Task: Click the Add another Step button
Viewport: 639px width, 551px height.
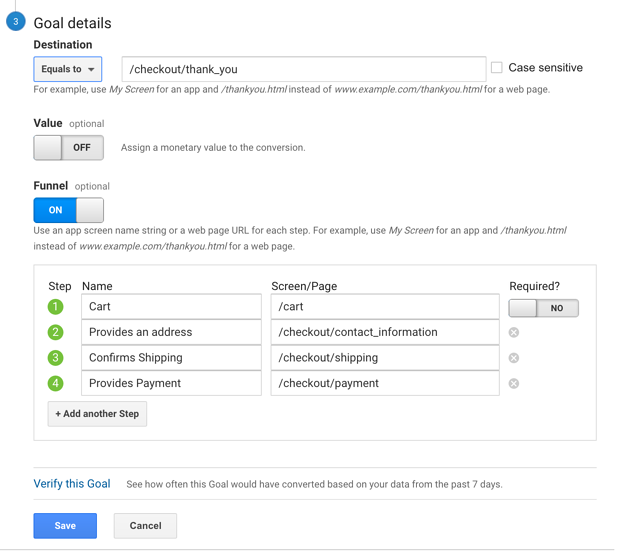Action: pos(97,414)
